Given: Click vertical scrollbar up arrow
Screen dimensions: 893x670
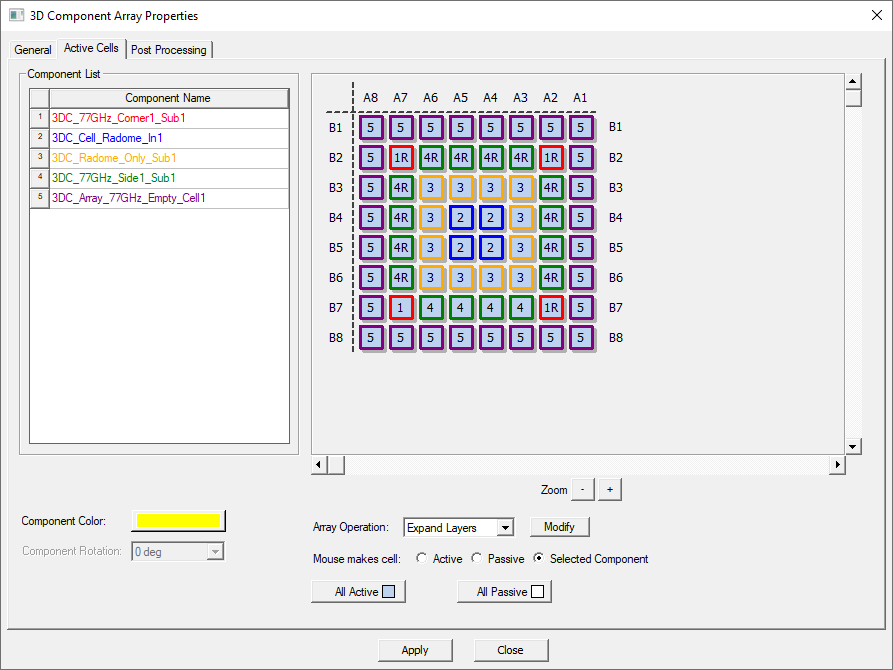Looking at the screenshot, I should (853, 81).
